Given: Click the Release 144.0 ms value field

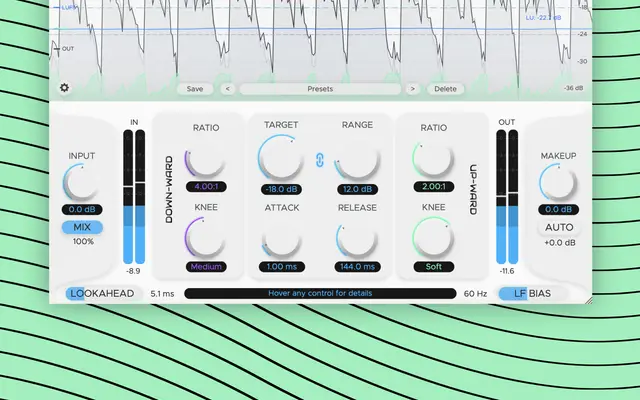Looking at the screenshot, I should click(358, 267).
